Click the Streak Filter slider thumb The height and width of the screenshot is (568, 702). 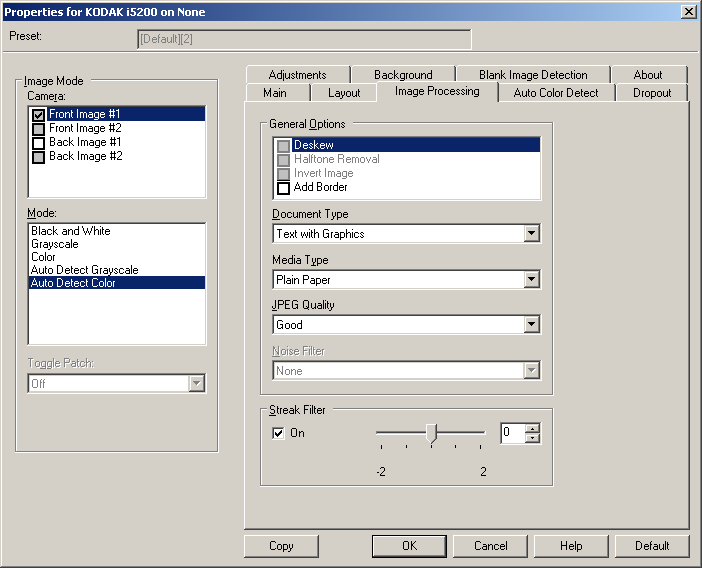point(431,433)
